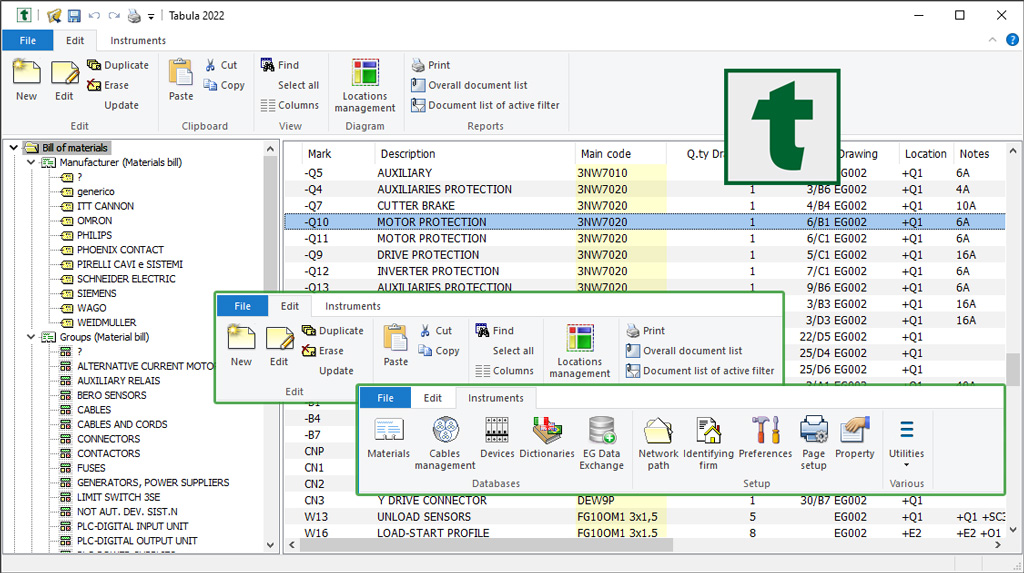Image resolution: width=1024 pixels, height=573 pixels.
Task: Click the Property icon
Action: [854, 438]
